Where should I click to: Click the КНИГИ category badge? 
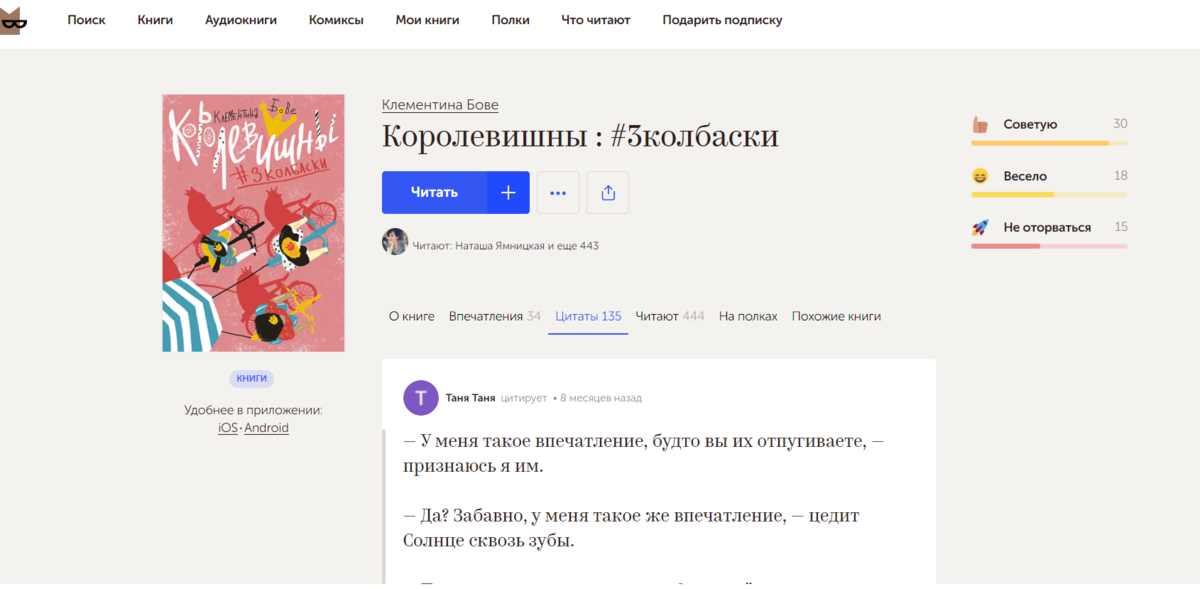click(x=252, y=378)
